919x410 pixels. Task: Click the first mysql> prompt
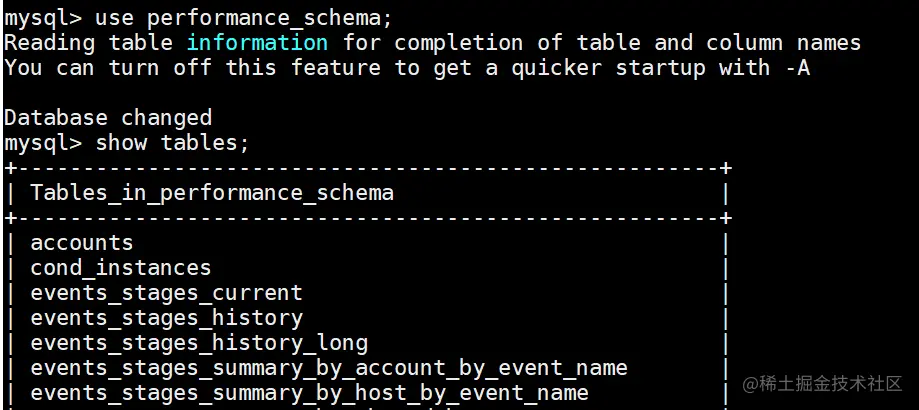click(x=43, y=19)
